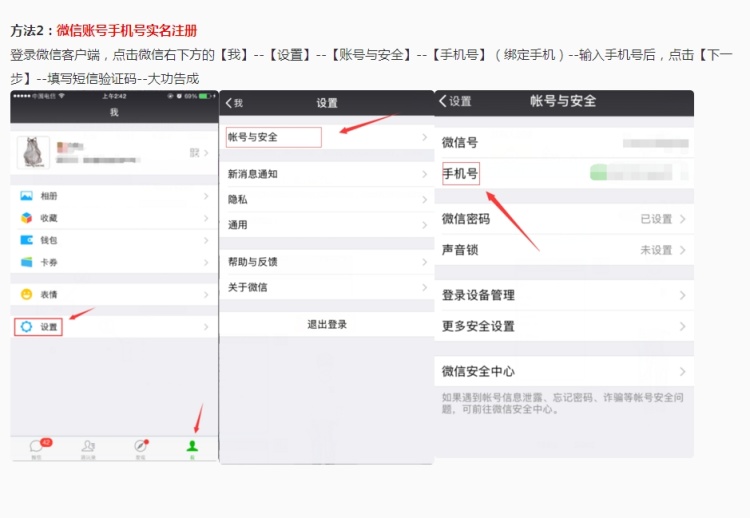Tap the 相册 (Album) photo icon
The width and height of the screenshot is (750, 518).
point(27,196)
